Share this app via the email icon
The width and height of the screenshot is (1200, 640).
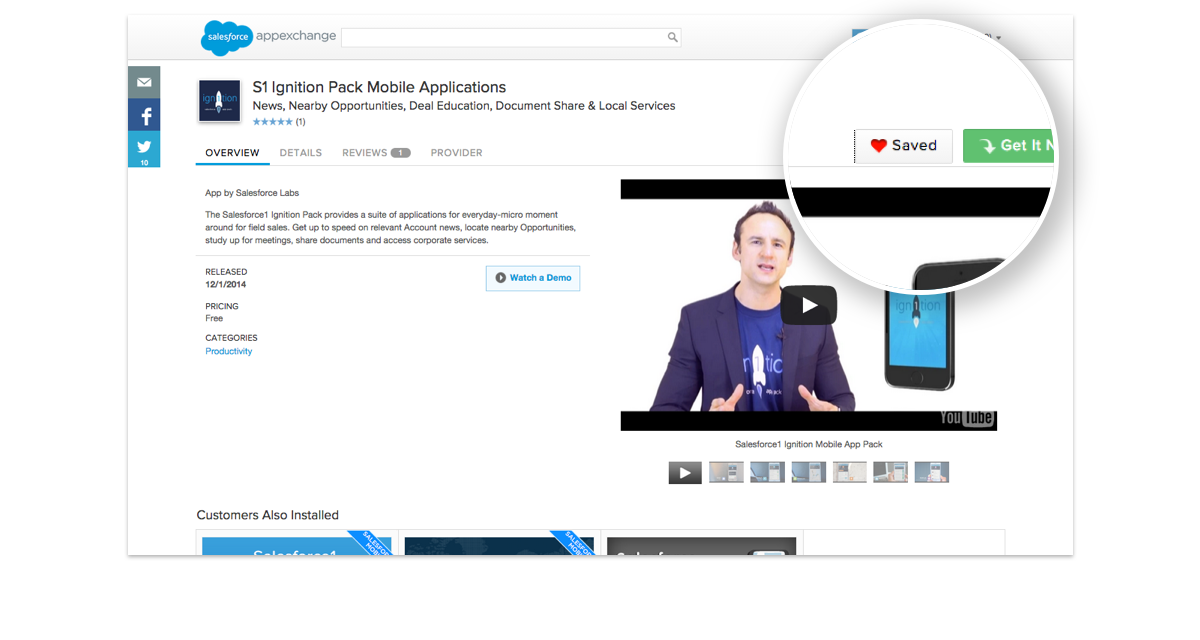144,82
